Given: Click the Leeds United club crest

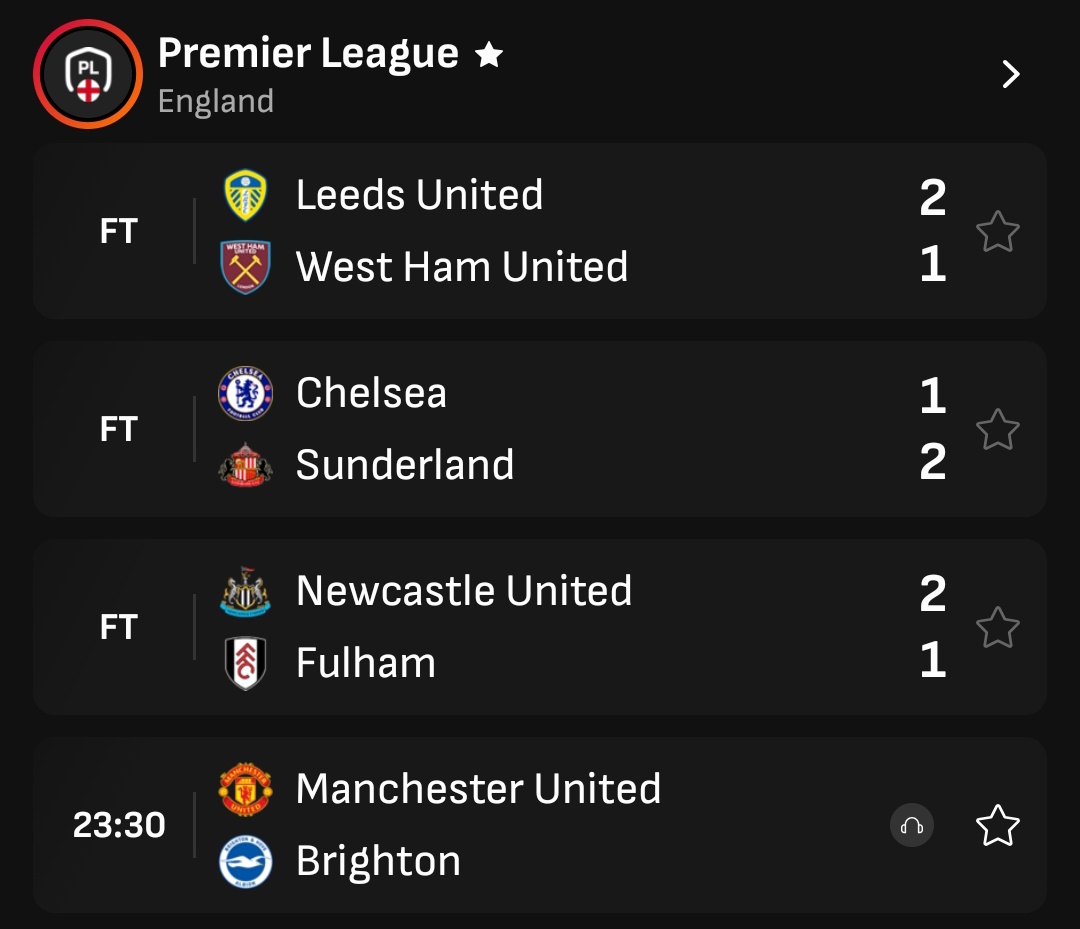Looking at the screenshot, I should click(x=245, y=195).
